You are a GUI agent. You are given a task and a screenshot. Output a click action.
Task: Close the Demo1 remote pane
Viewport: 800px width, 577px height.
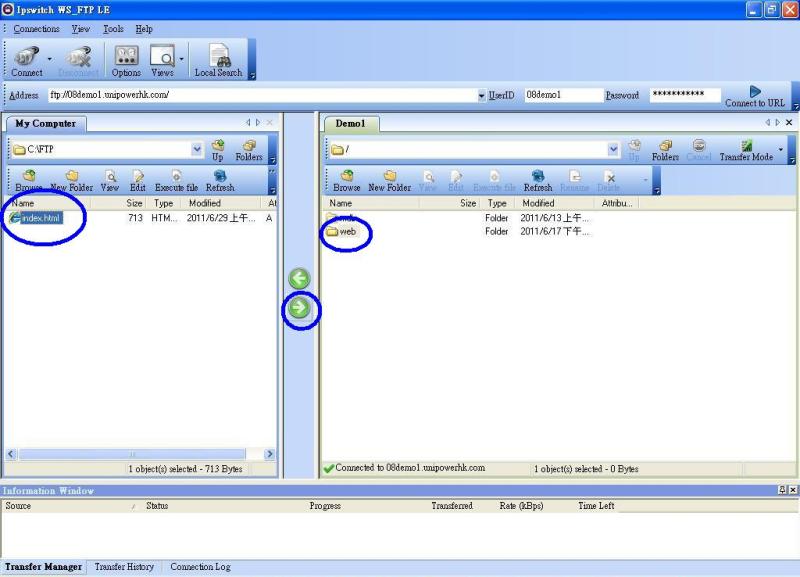pos(789,122)
